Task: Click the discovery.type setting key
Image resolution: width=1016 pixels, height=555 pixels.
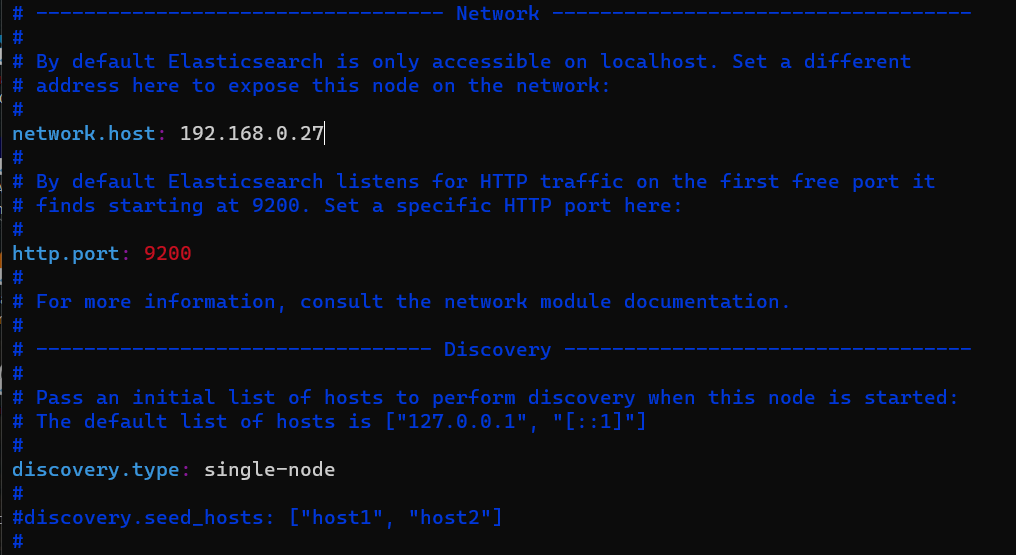Action: point(96,469)
